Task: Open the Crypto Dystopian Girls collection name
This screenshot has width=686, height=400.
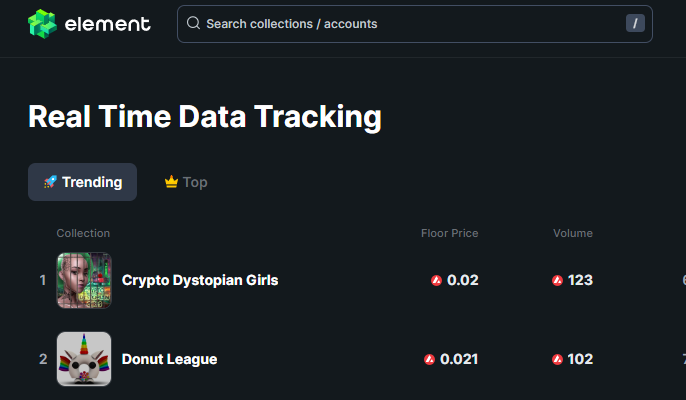Action: click(200, 280)
